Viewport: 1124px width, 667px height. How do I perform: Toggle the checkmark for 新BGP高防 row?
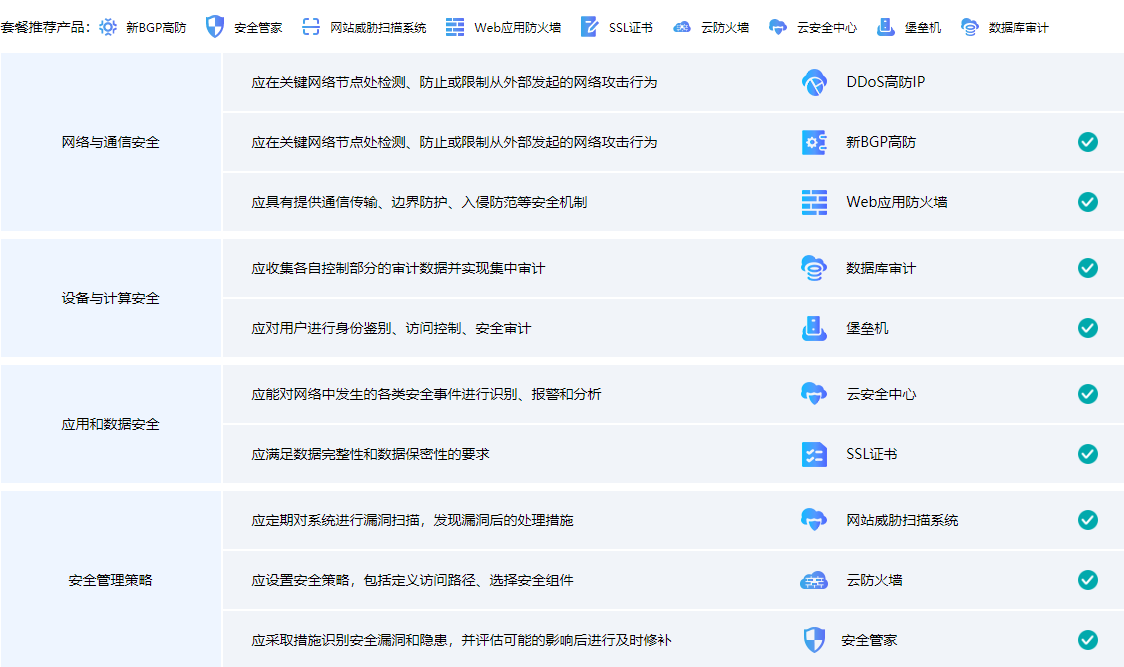pyautogui.click(x=1087, y=142)
